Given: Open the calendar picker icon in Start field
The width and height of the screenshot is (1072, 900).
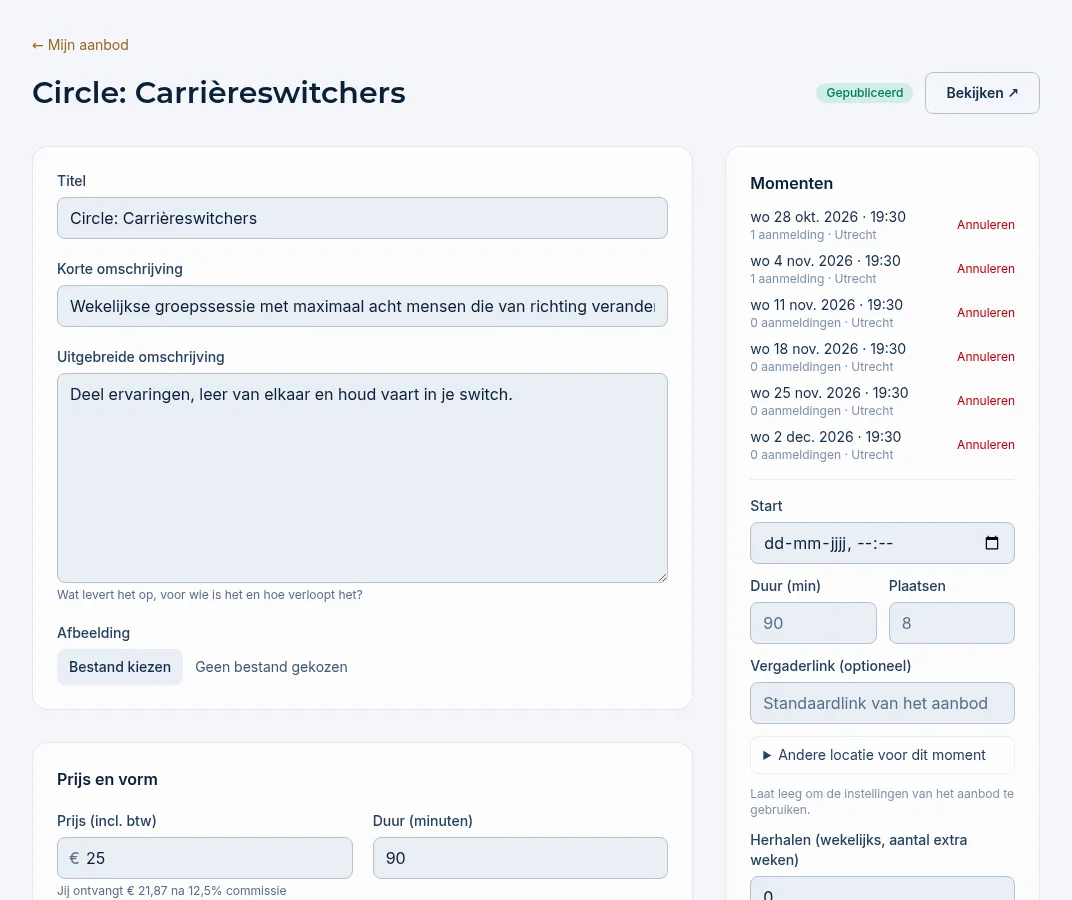Looking at the screenshot, I should pyautogui.click(x=991, y=543).
